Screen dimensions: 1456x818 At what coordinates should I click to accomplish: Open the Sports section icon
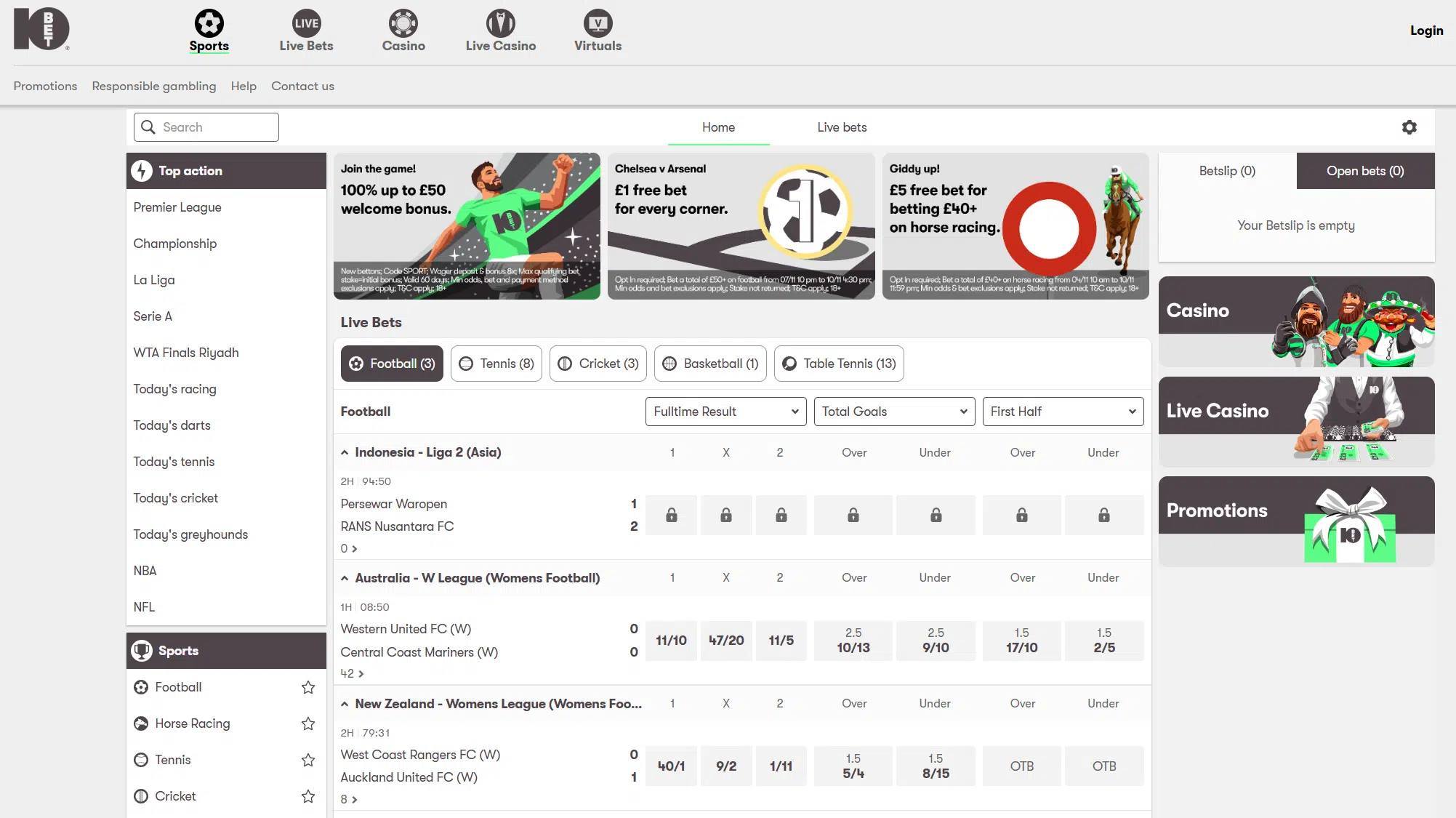click(209, 23)
